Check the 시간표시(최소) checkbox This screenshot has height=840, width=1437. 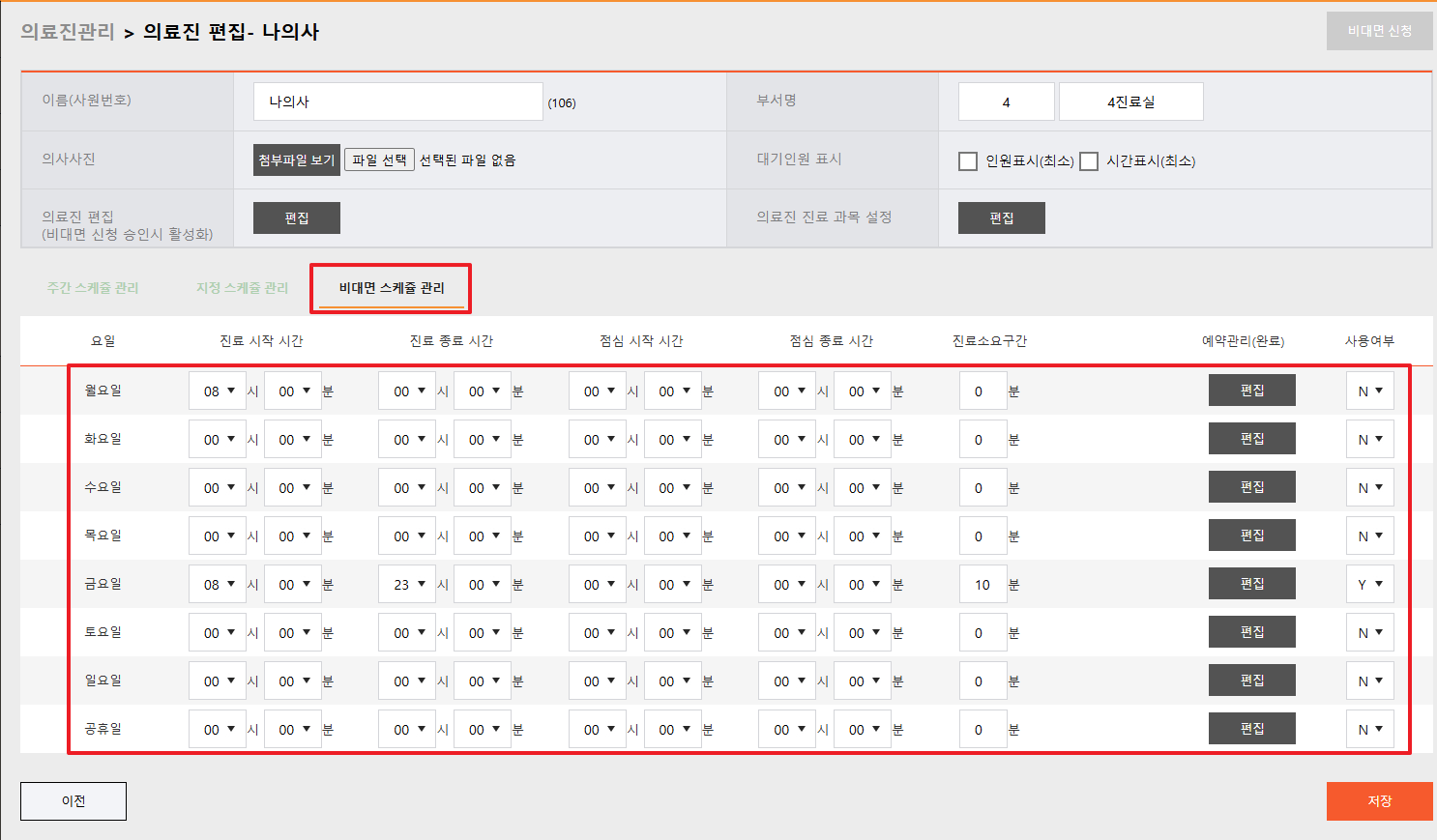[x=1089, y=161]
